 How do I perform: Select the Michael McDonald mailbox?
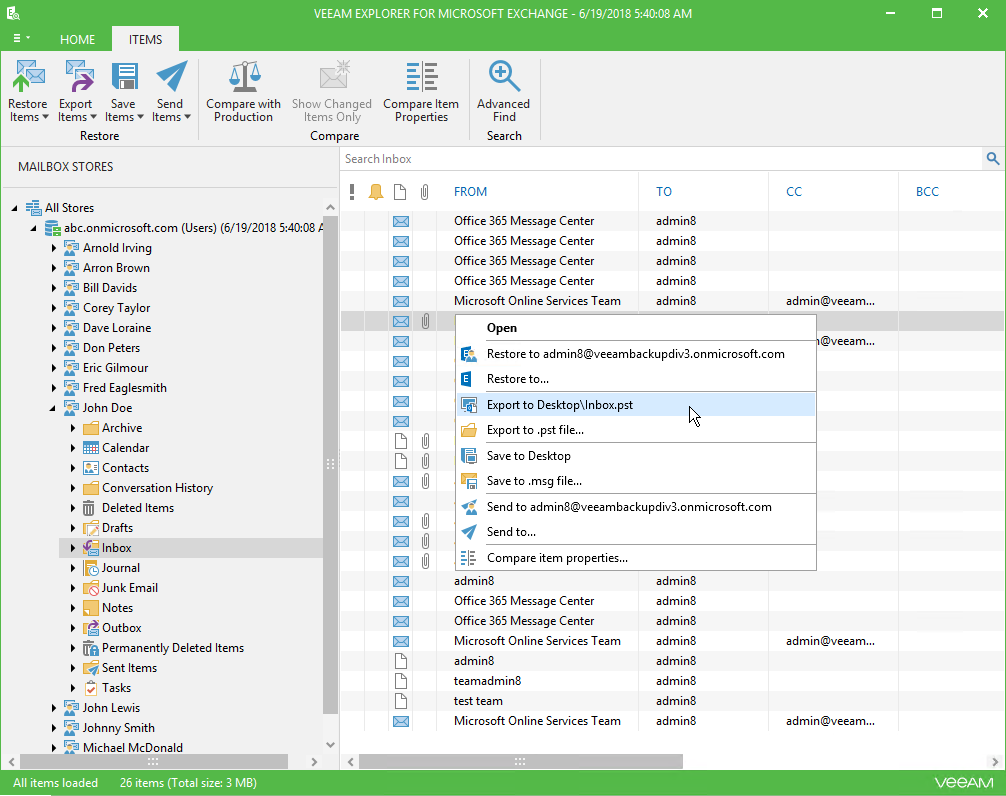[133, 748]
